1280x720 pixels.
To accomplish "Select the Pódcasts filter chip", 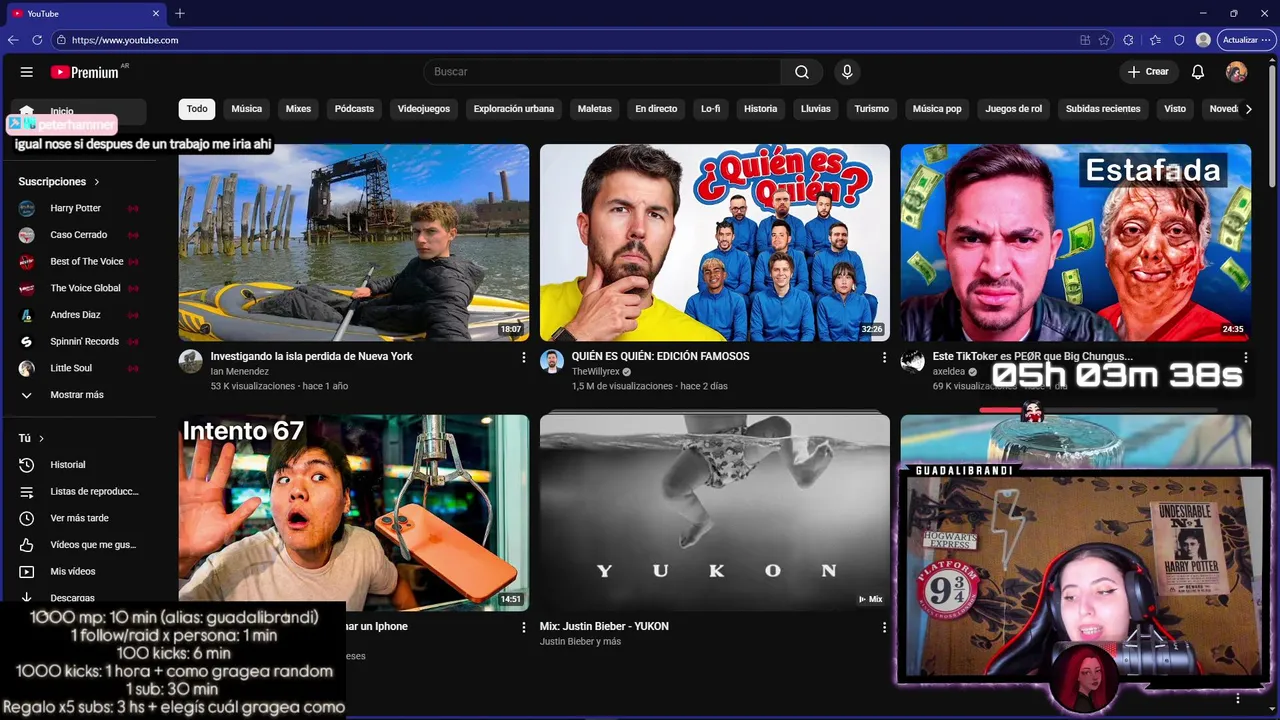I will click(x=354, y=109).
